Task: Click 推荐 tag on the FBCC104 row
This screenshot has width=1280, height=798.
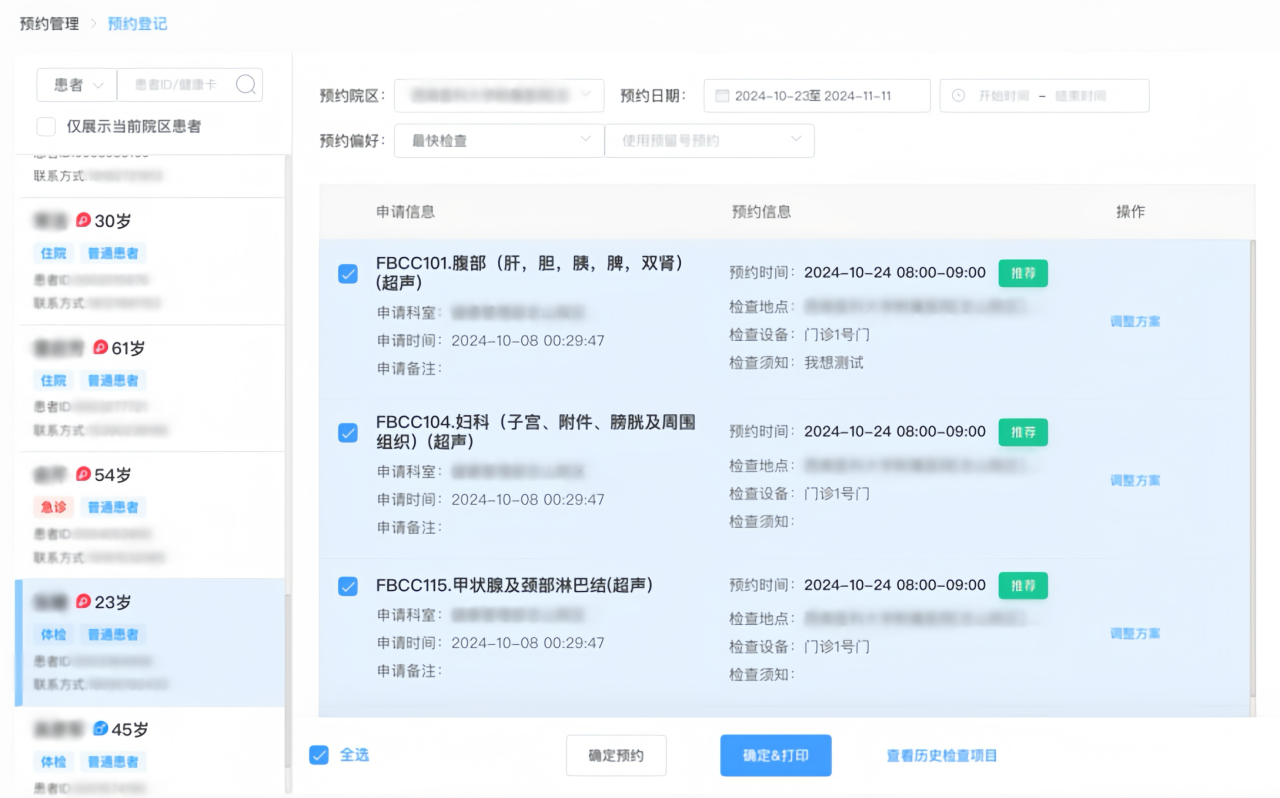Action: [x=1023, y=432]
